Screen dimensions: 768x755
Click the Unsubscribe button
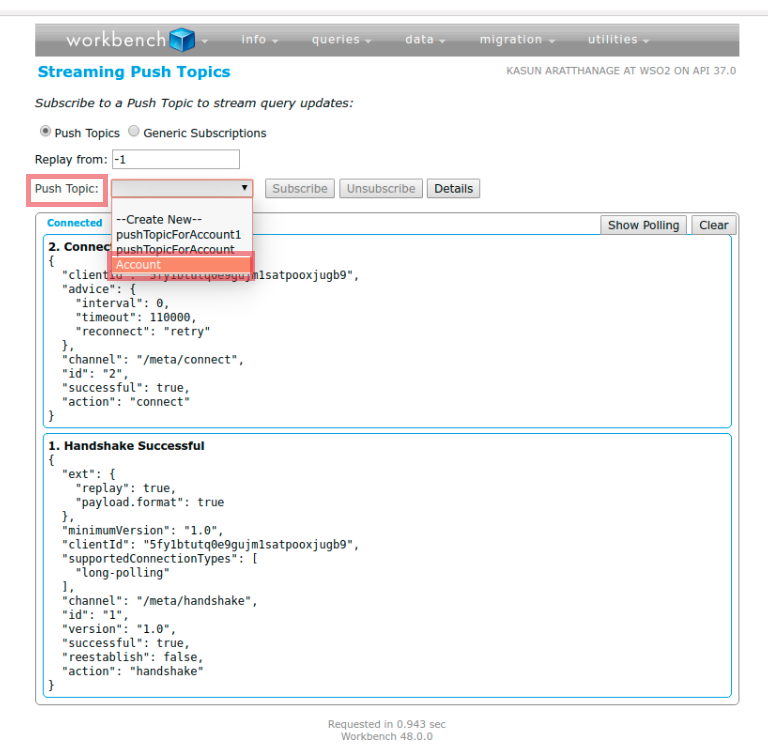click(381, 189)
